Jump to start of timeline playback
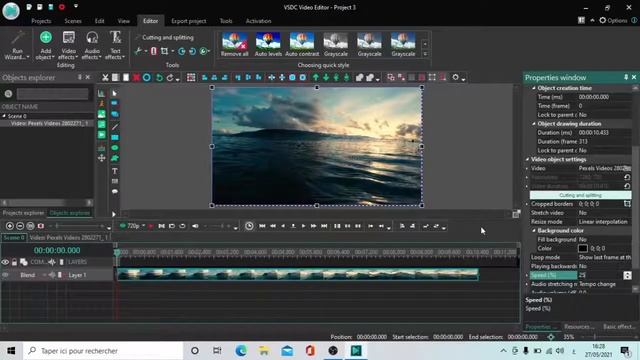 [262, 226]
